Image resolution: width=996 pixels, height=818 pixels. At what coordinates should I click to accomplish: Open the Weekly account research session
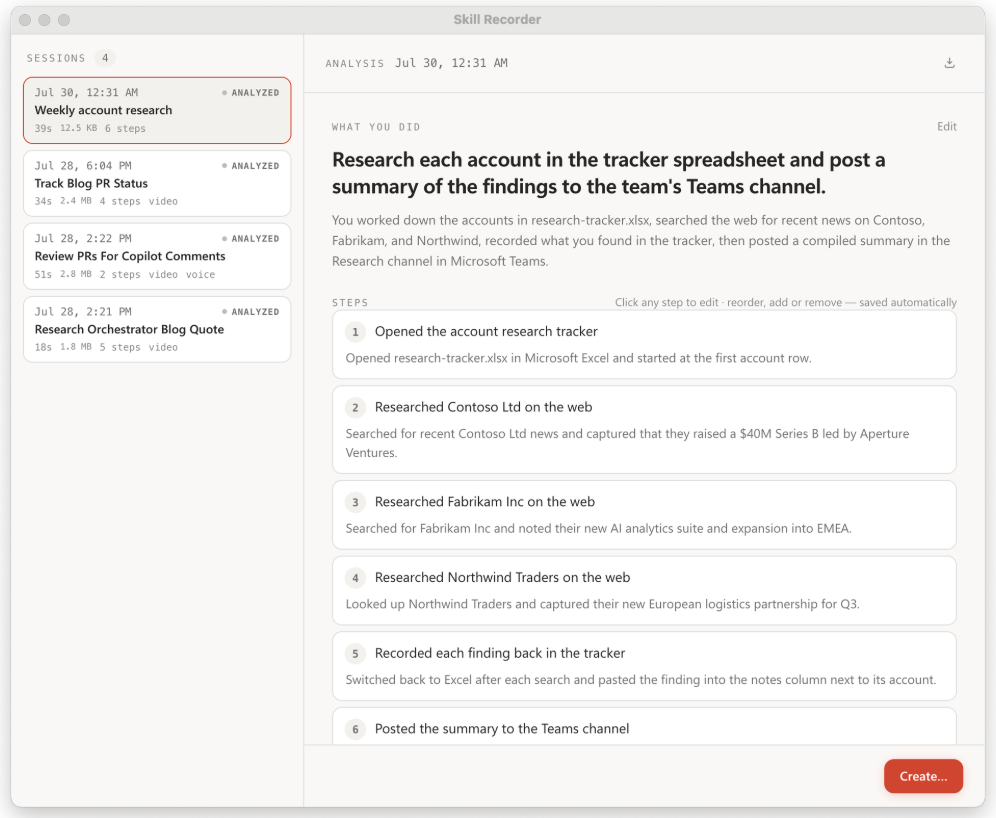tap(157, 111)
